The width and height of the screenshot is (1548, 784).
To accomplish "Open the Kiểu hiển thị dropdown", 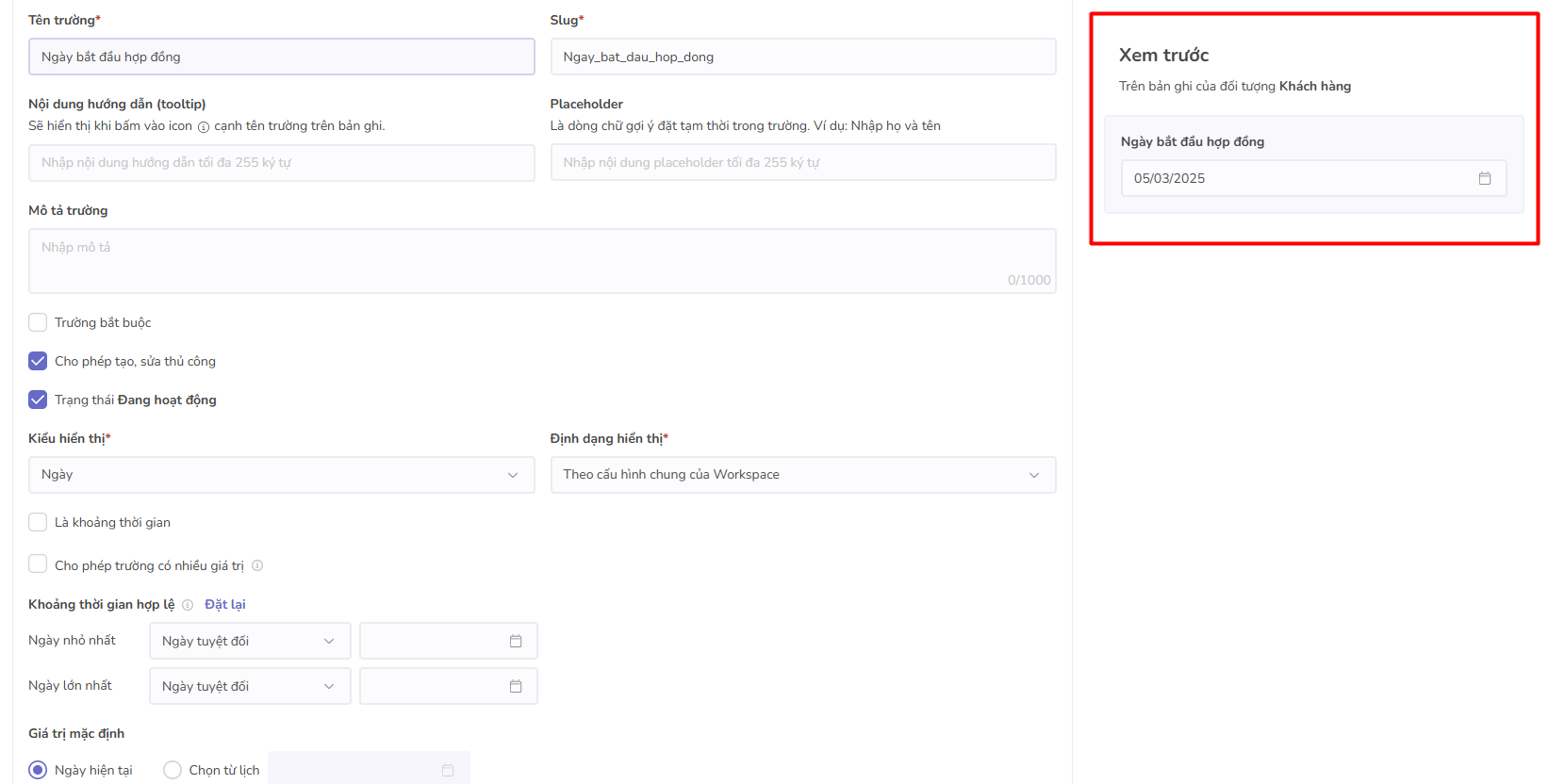I will point(281,475).
